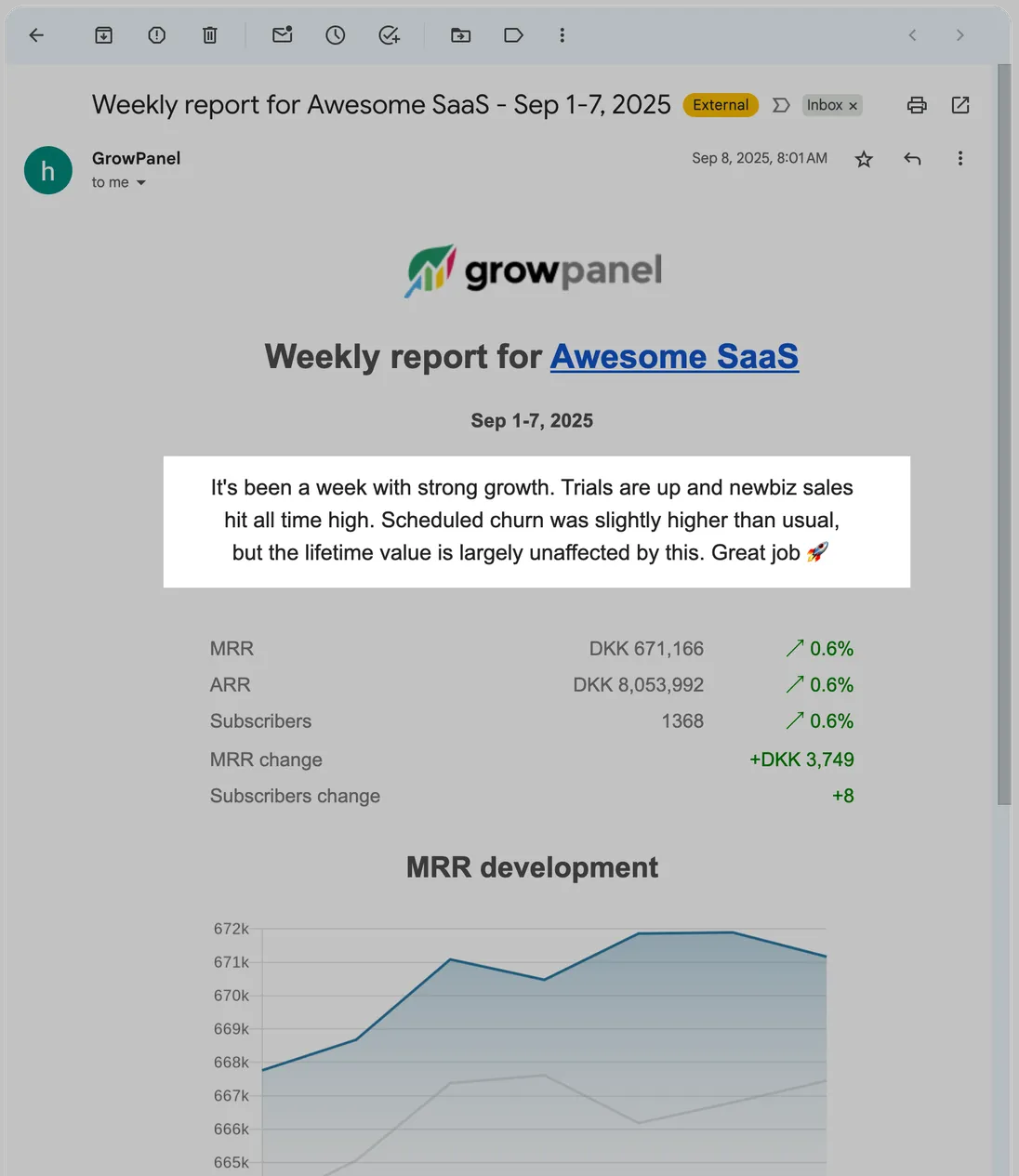Open the Move to folder icon
This screenshot has height=1176, width=1019.
click(x=460, y=35)
